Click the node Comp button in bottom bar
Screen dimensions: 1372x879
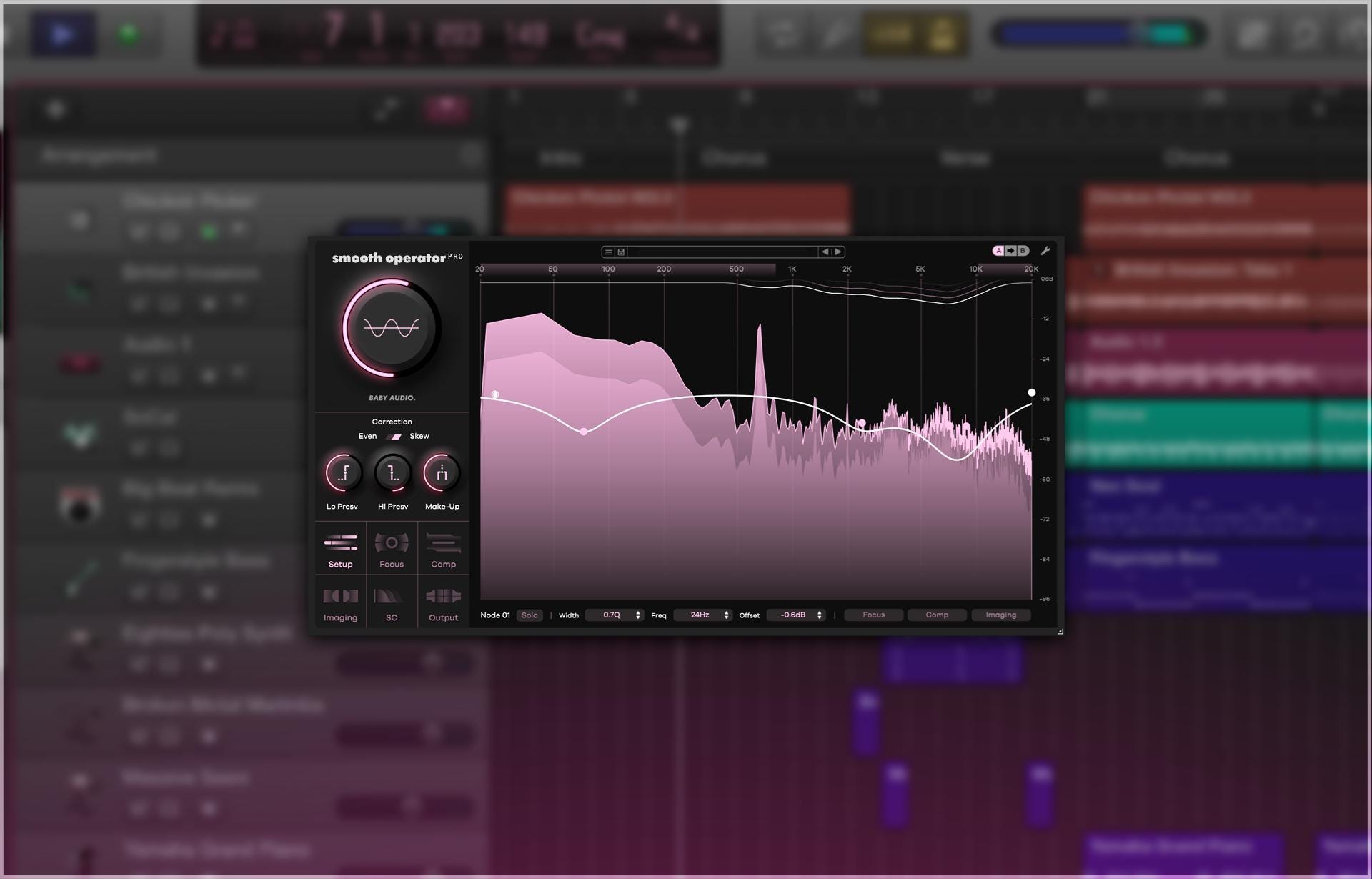(x=937, y=615)
